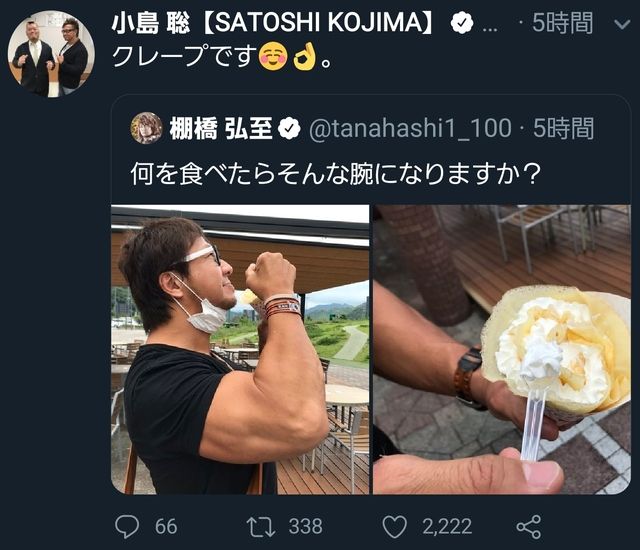Retweet using the retweet arrows icon
This screenshot has height=550, width=640.
pos(261,527)
